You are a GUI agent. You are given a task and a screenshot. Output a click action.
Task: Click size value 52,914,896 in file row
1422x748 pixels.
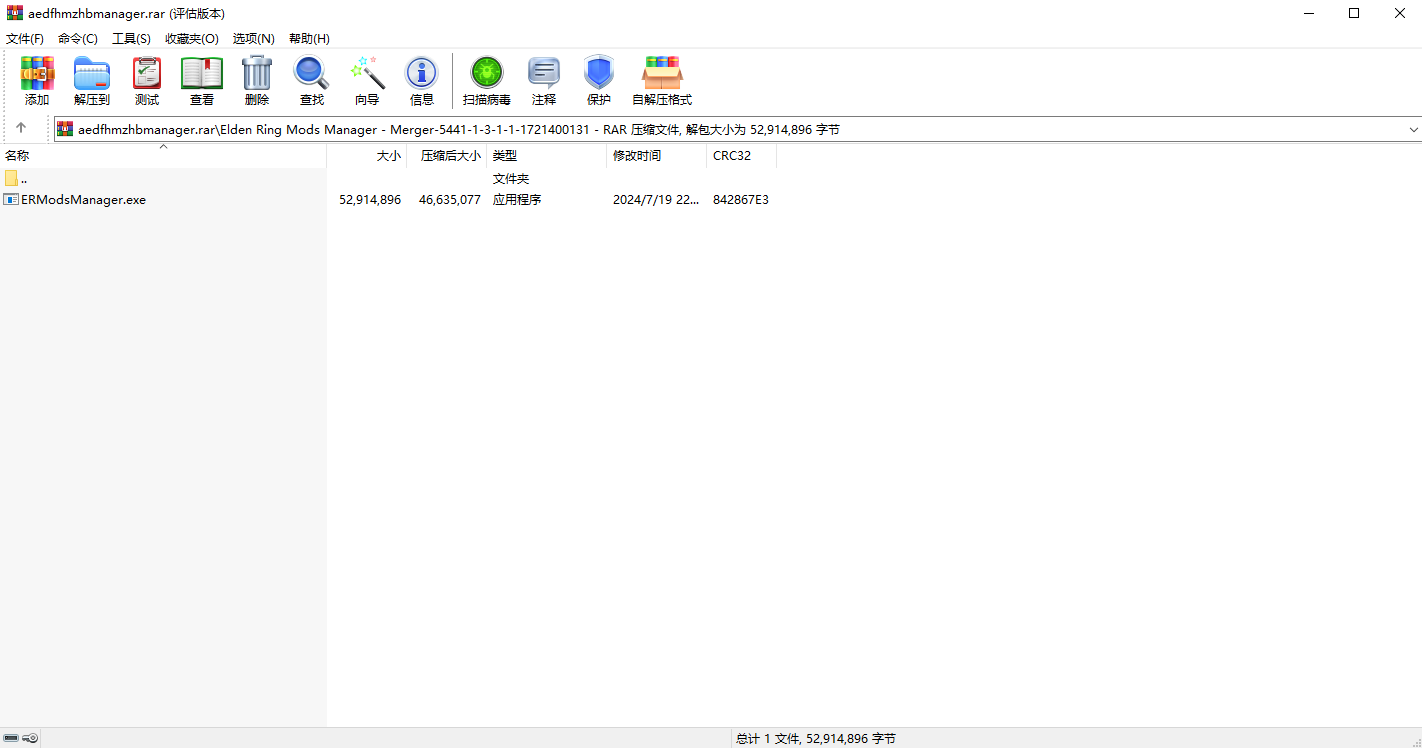coord(370,199)
